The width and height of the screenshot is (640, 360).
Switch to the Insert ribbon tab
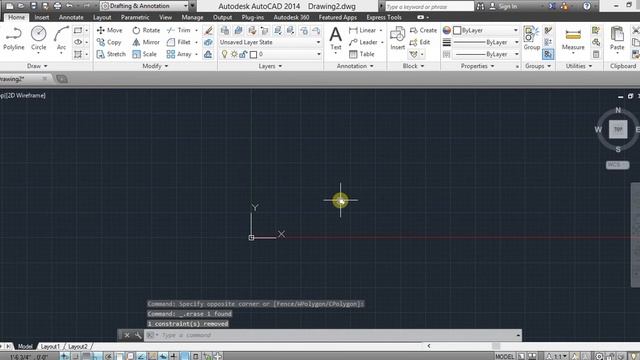[42, 17]
